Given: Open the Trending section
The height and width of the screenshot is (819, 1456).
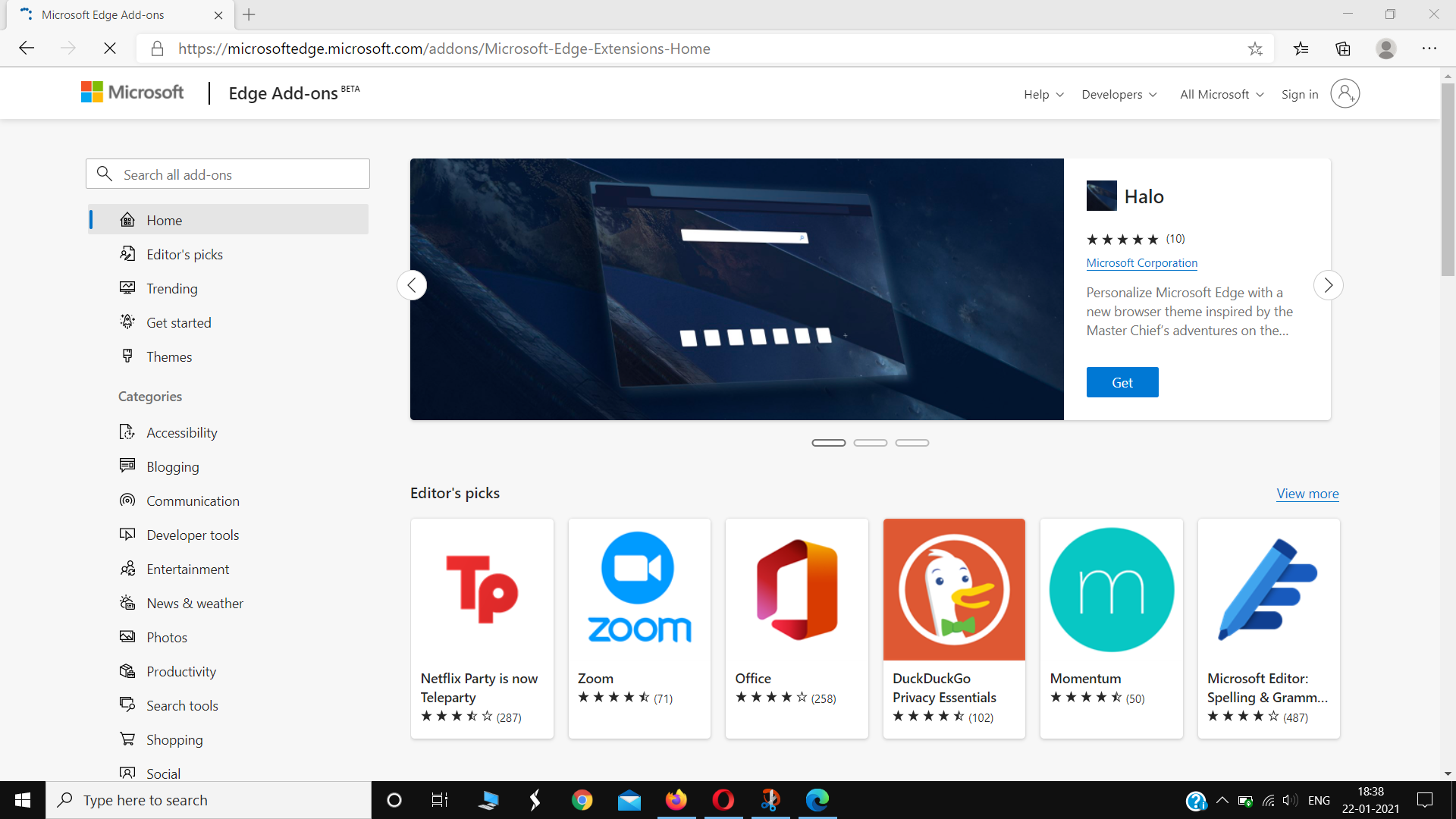Looking at the screenshot, I should (x=171, y=288).
